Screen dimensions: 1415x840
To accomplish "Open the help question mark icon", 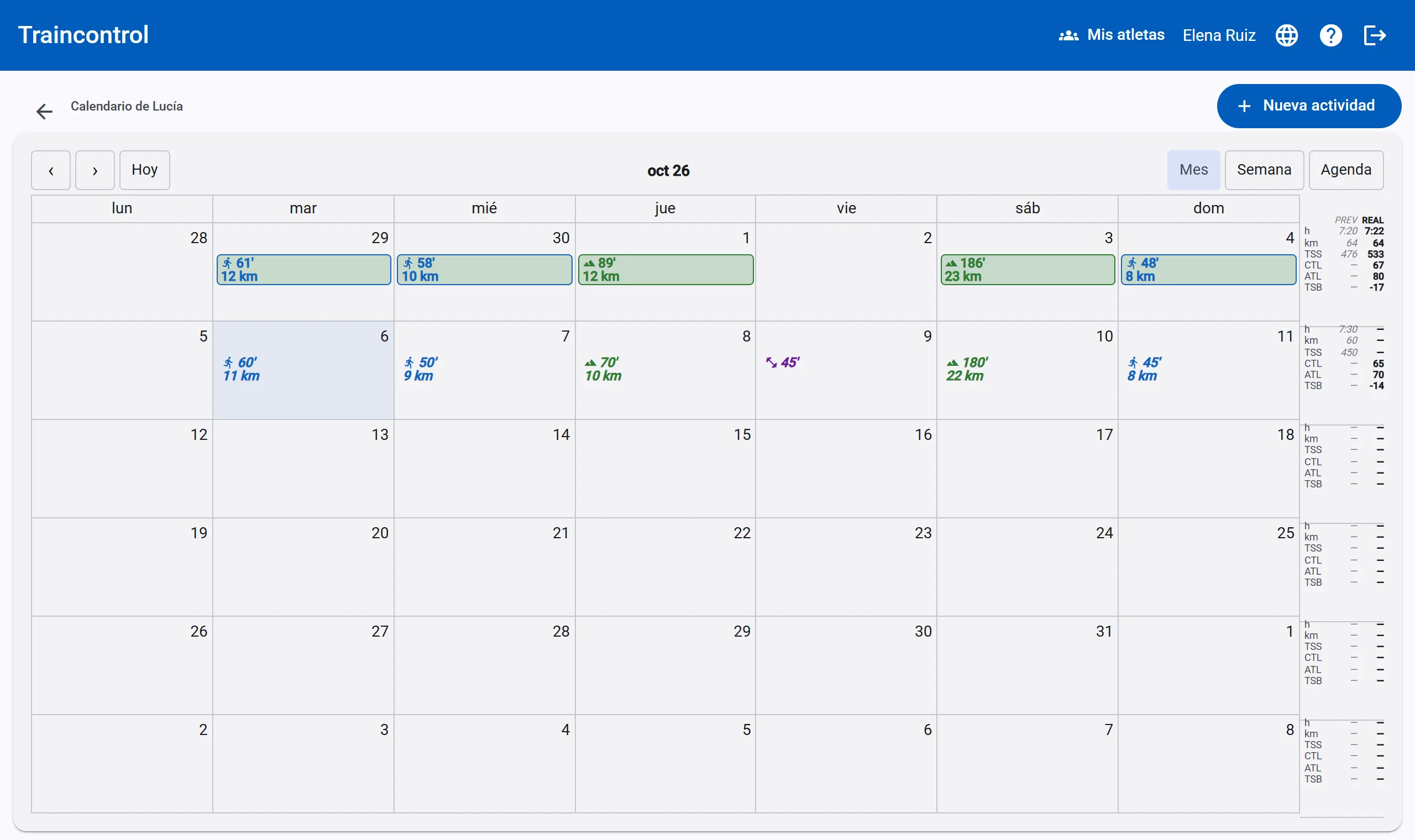I will tap(1330, 35).
